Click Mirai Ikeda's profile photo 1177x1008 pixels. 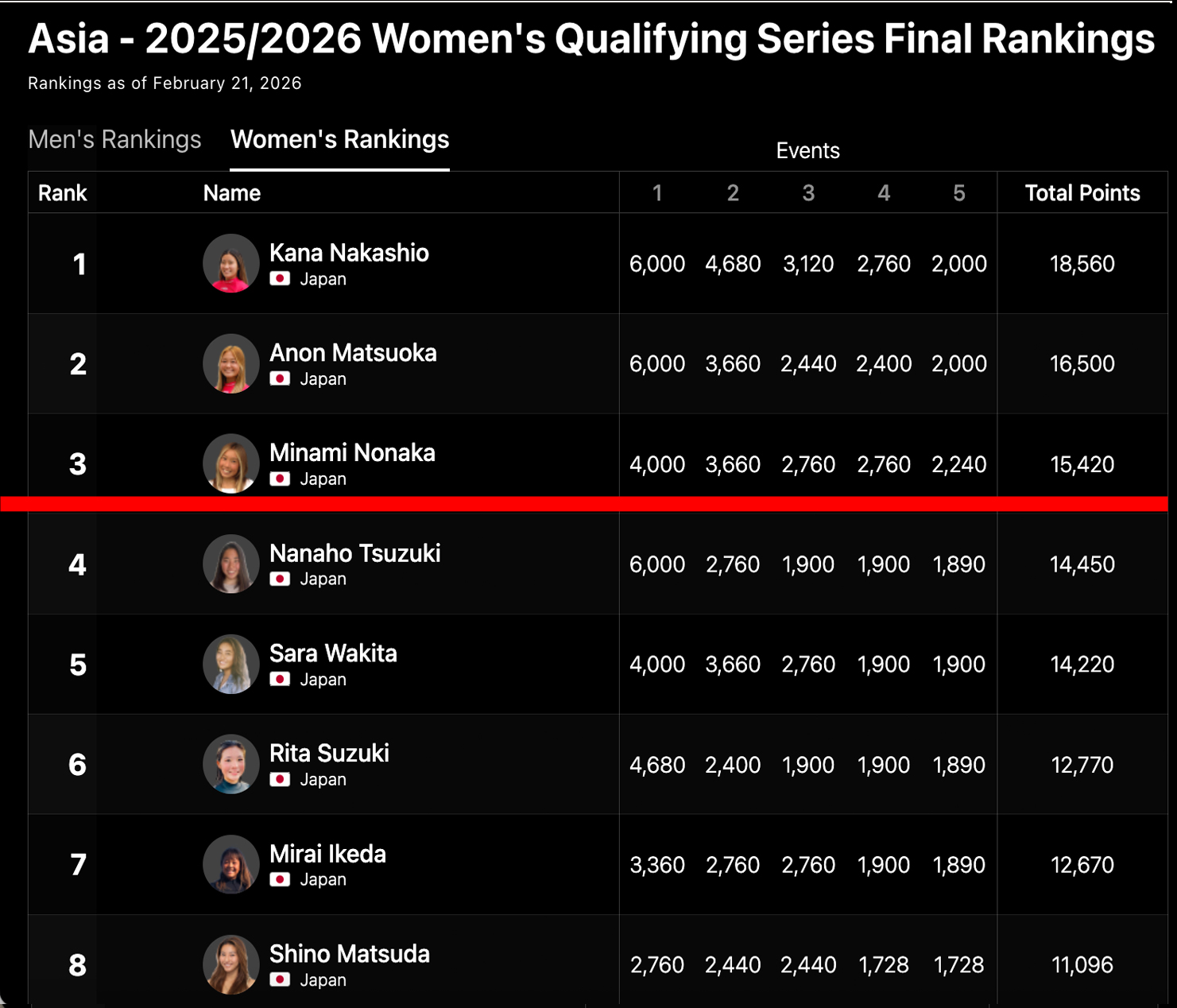[230, 864]
